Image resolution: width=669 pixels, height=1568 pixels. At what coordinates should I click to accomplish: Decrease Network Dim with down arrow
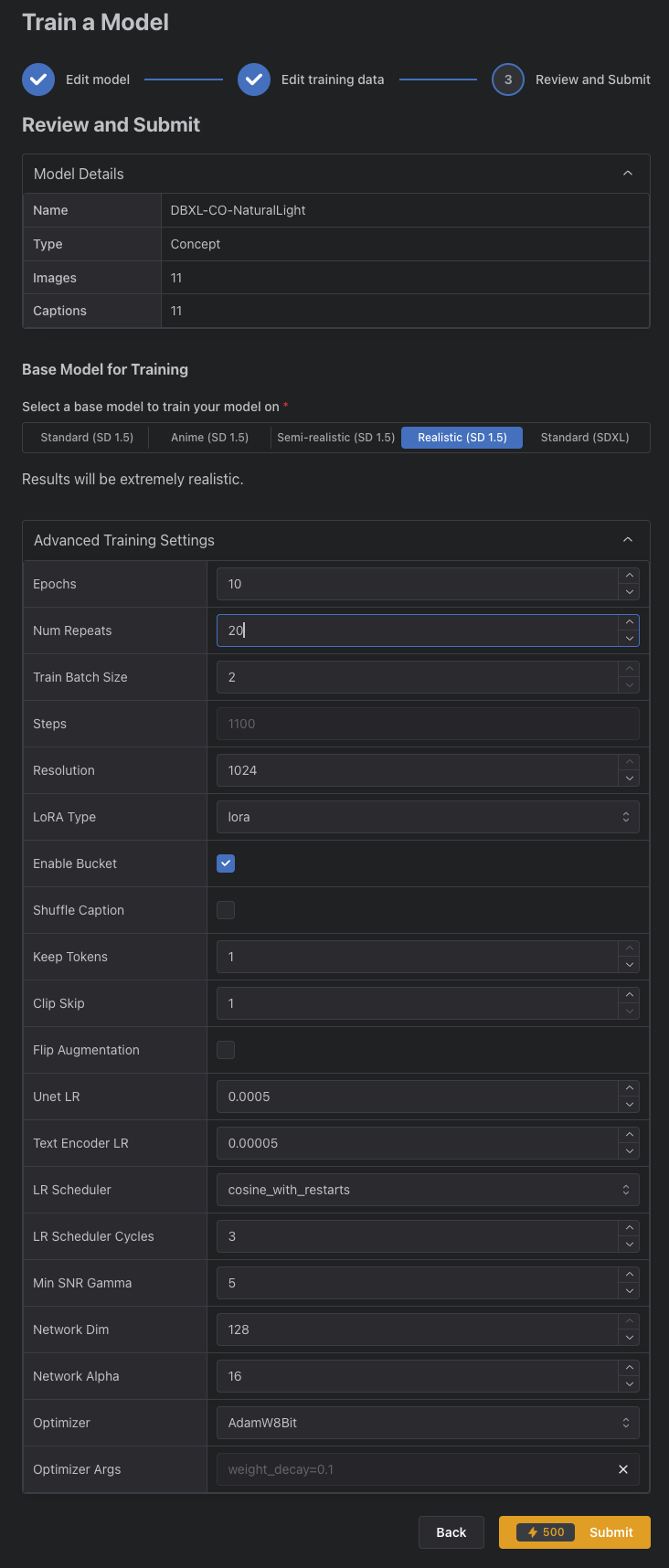(629, 1338)
